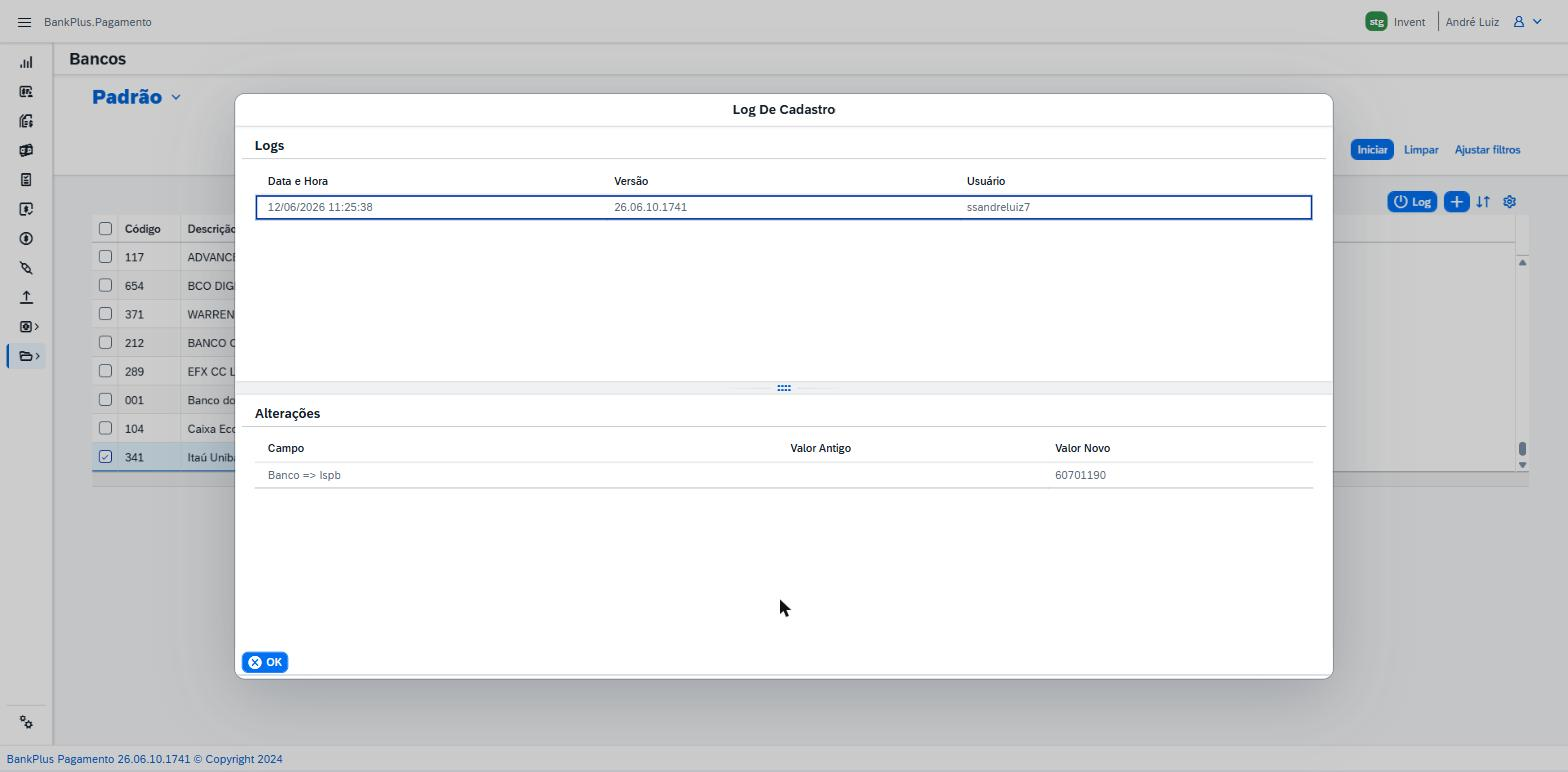
Task: Select the log row dated 12/06/2026 11:25:38
Action: tap(784, 208)
